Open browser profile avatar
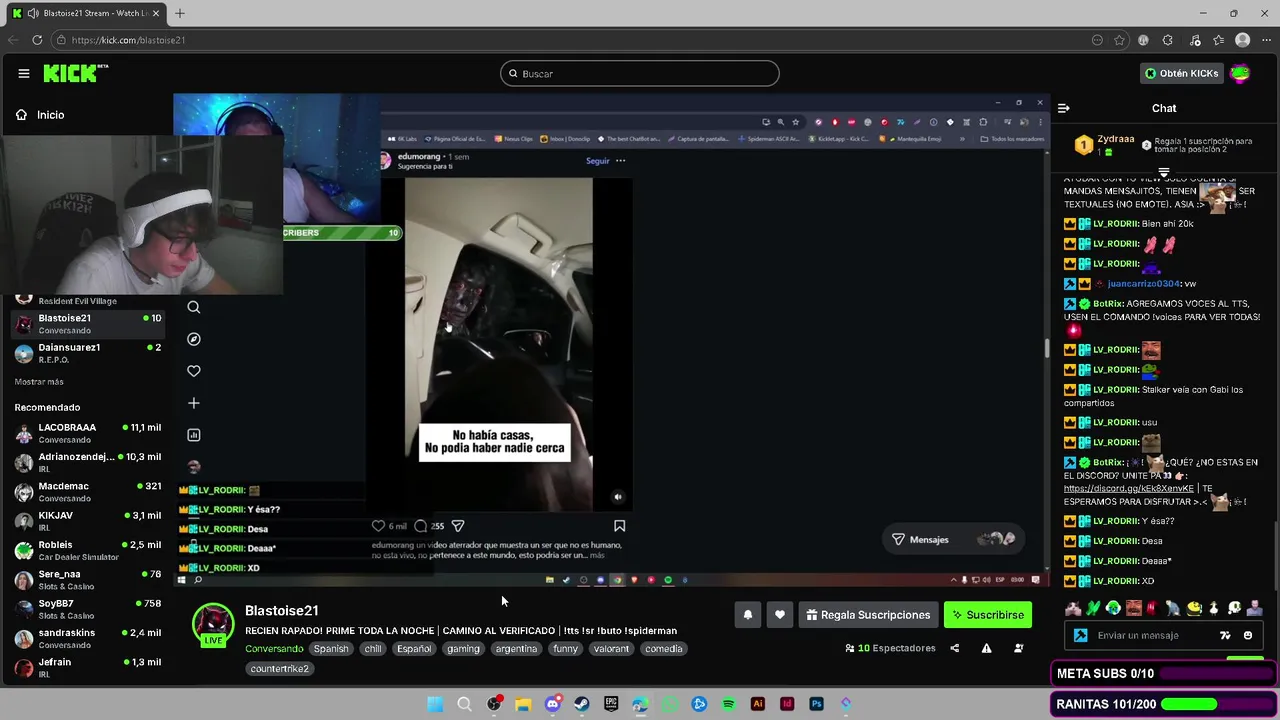The width and height of the screenshot is (1280, 720). click(1242, 40)
